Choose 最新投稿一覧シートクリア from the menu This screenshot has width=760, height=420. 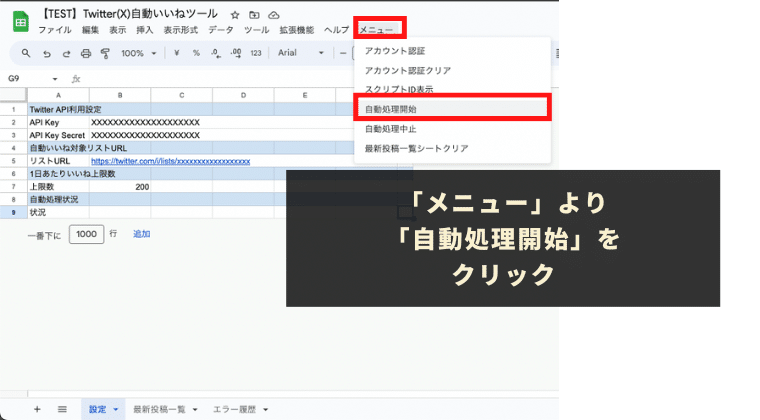(452, 148)
